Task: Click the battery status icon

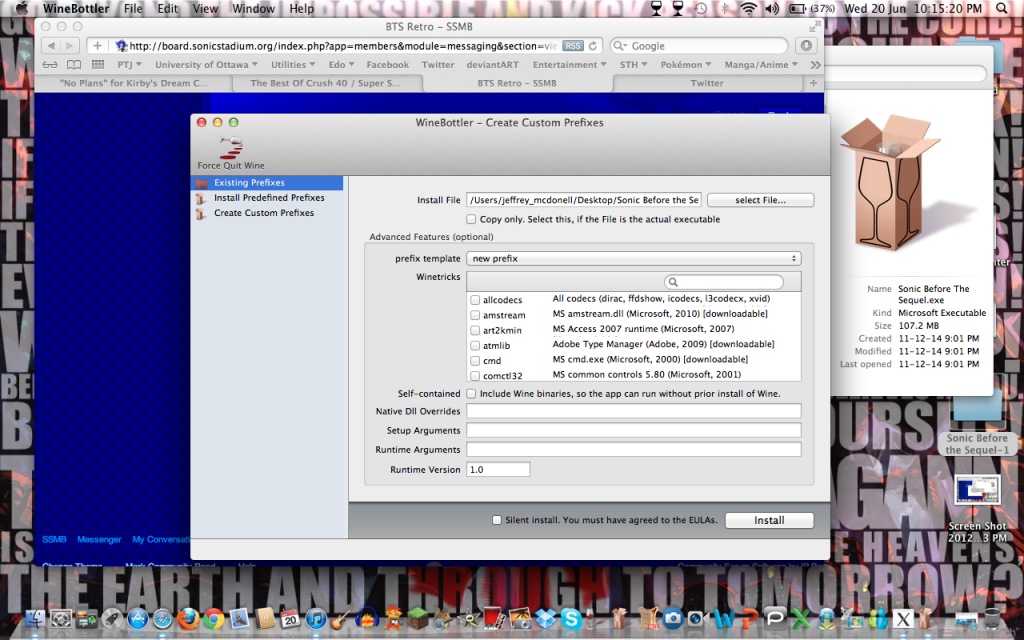Action: coord(797,8)
